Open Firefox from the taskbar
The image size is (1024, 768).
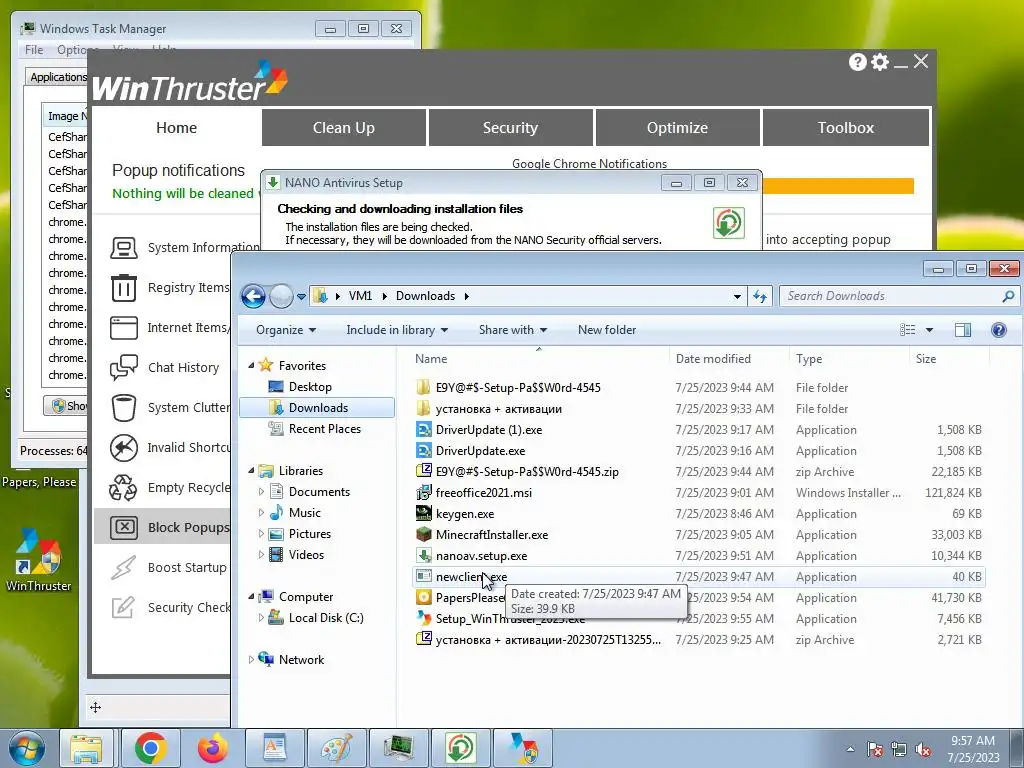(x=213, y=748)
